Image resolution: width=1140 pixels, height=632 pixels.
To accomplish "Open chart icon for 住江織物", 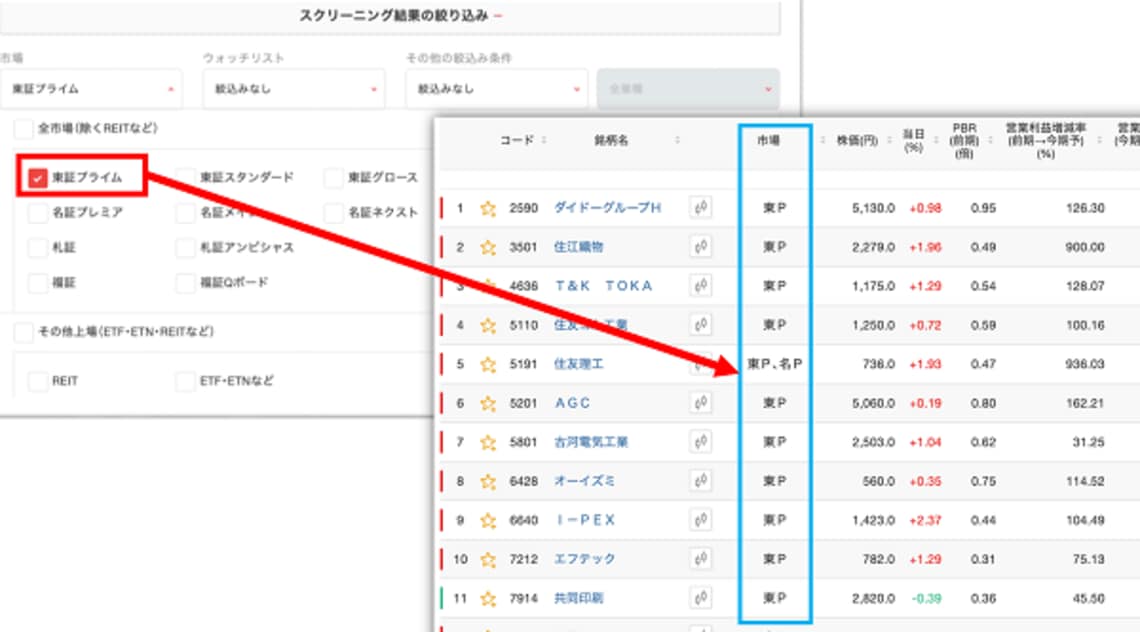I will click(701, 247).
